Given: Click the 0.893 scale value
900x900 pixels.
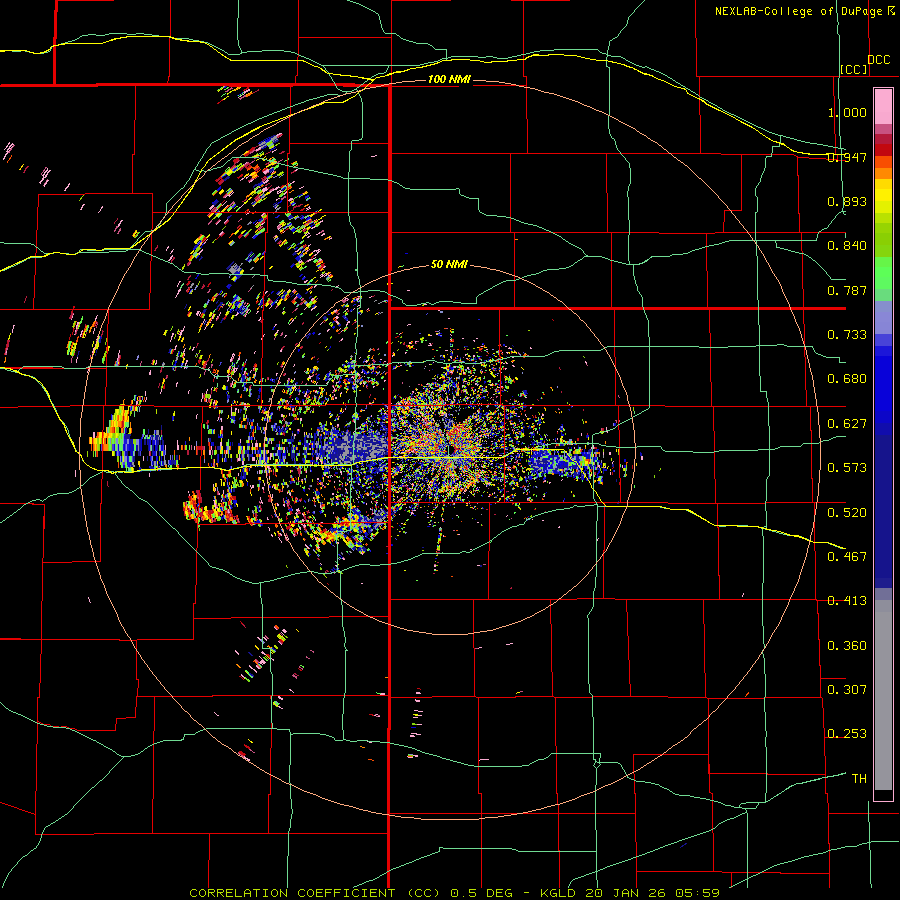Looking at the screenshot, I should (847, 201).
